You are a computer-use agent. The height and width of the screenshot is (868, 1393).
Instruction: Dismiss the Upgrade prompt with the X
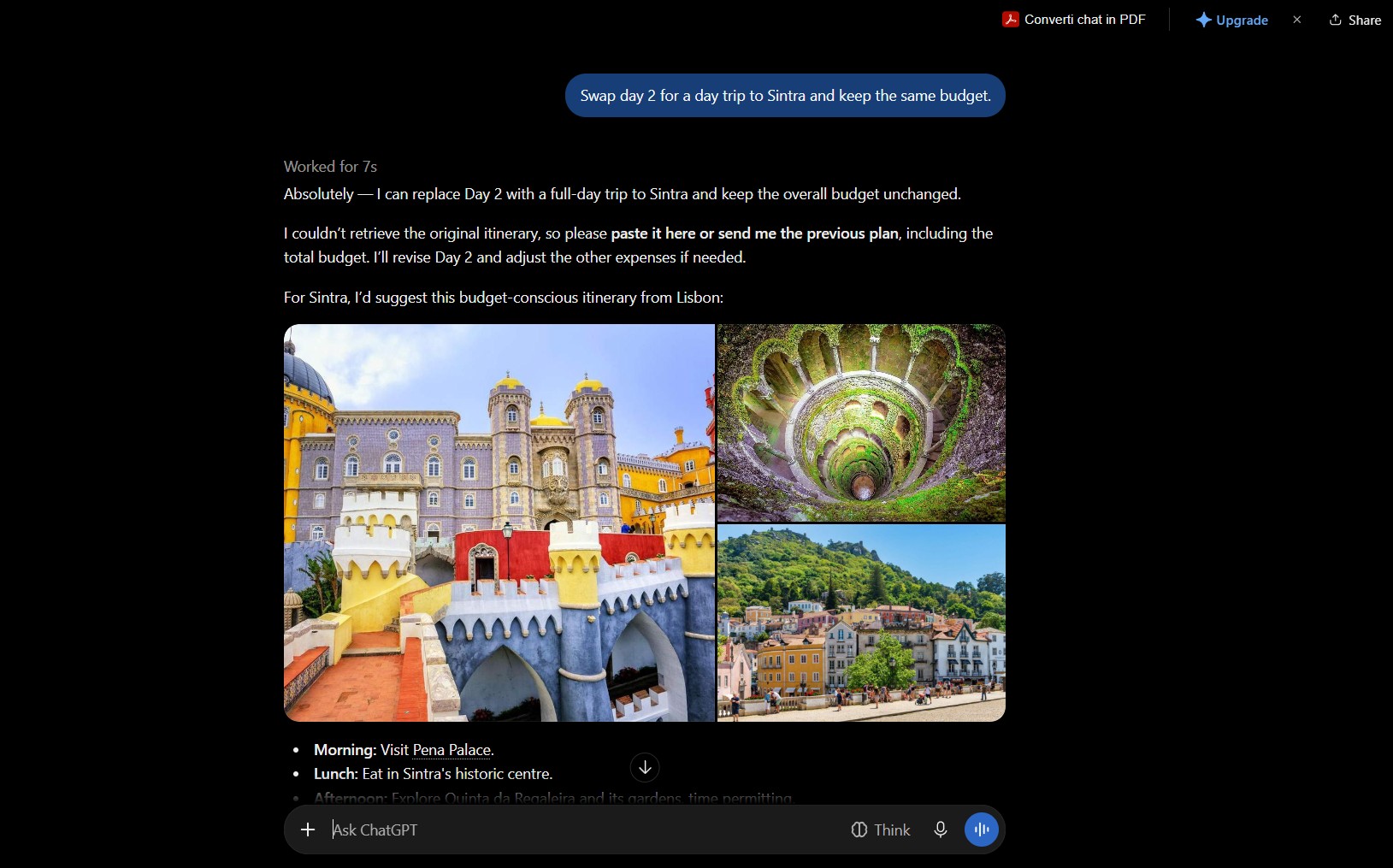[x=1297, y=20]
